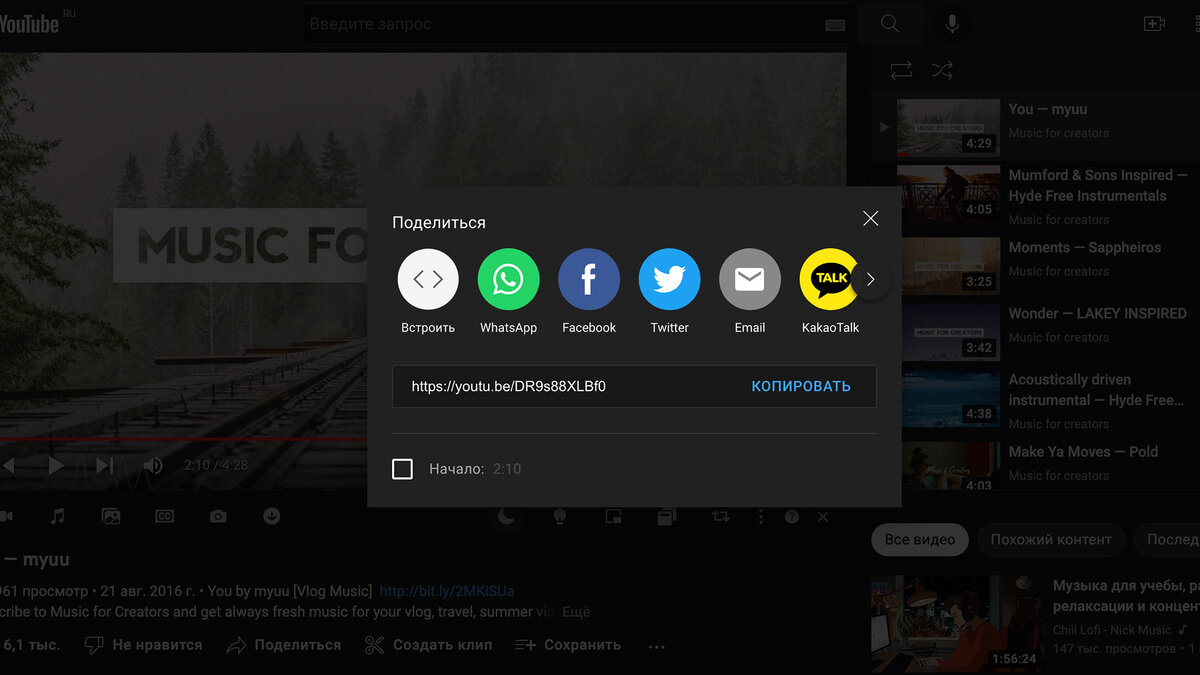Share the video via KakaoTalk

click(x=828, y=279)
